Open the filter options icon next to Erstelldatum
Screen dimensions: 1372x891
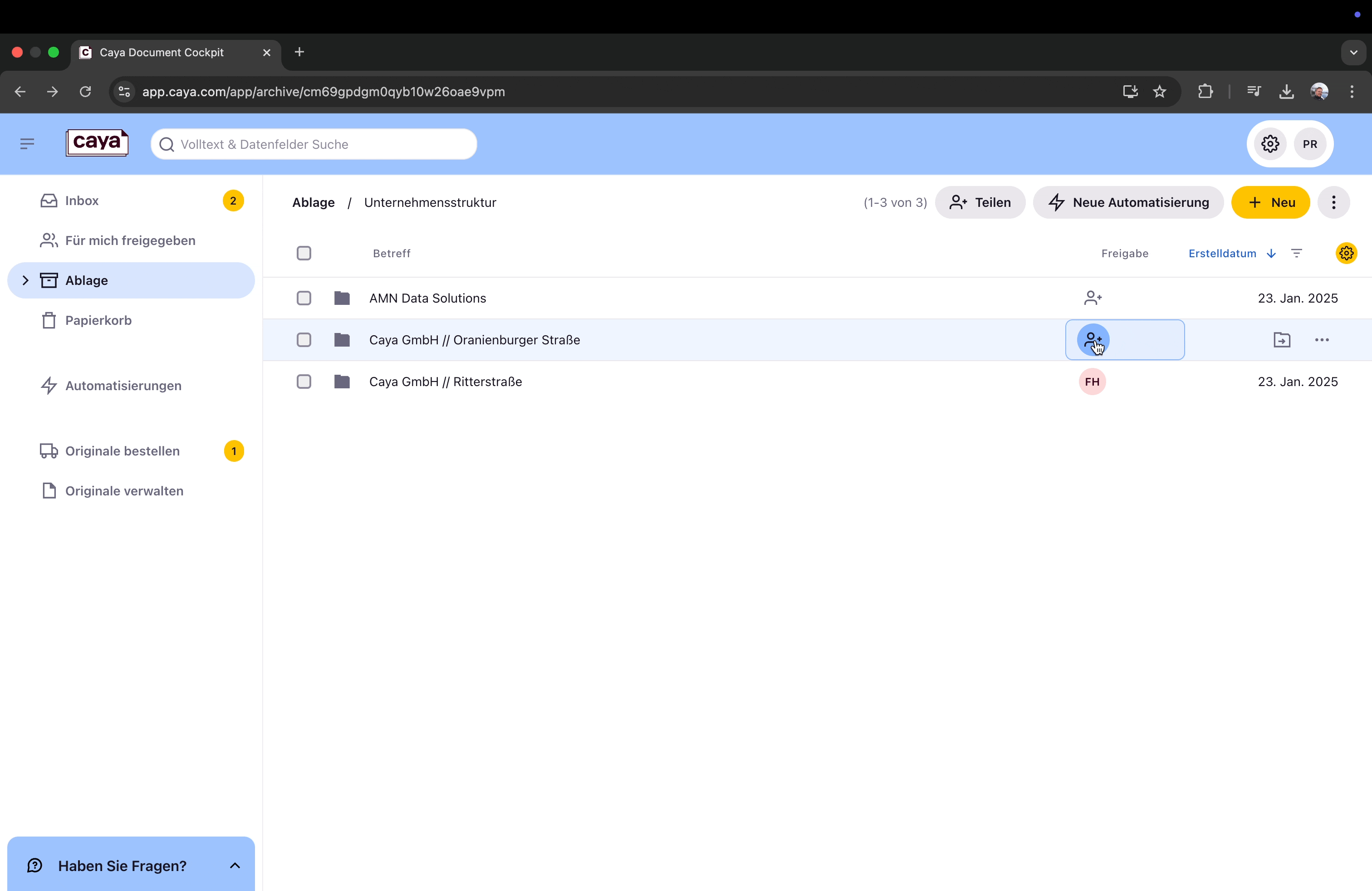(x=1297, y=254)
